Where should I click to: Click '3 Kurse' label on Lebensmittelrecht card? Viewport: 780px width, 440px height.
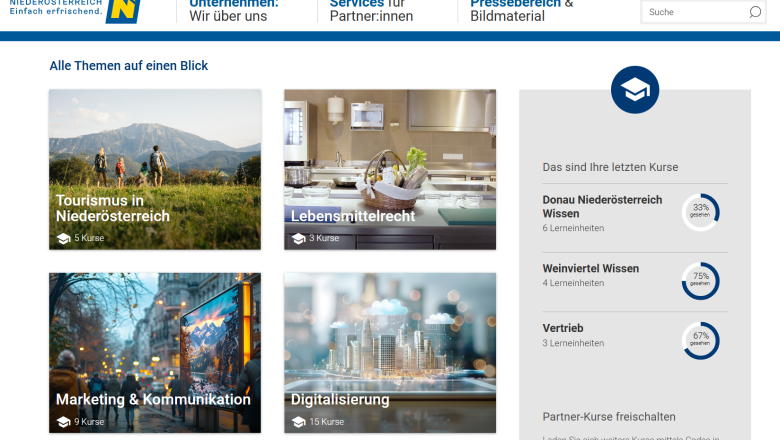[x=324, y=238]
